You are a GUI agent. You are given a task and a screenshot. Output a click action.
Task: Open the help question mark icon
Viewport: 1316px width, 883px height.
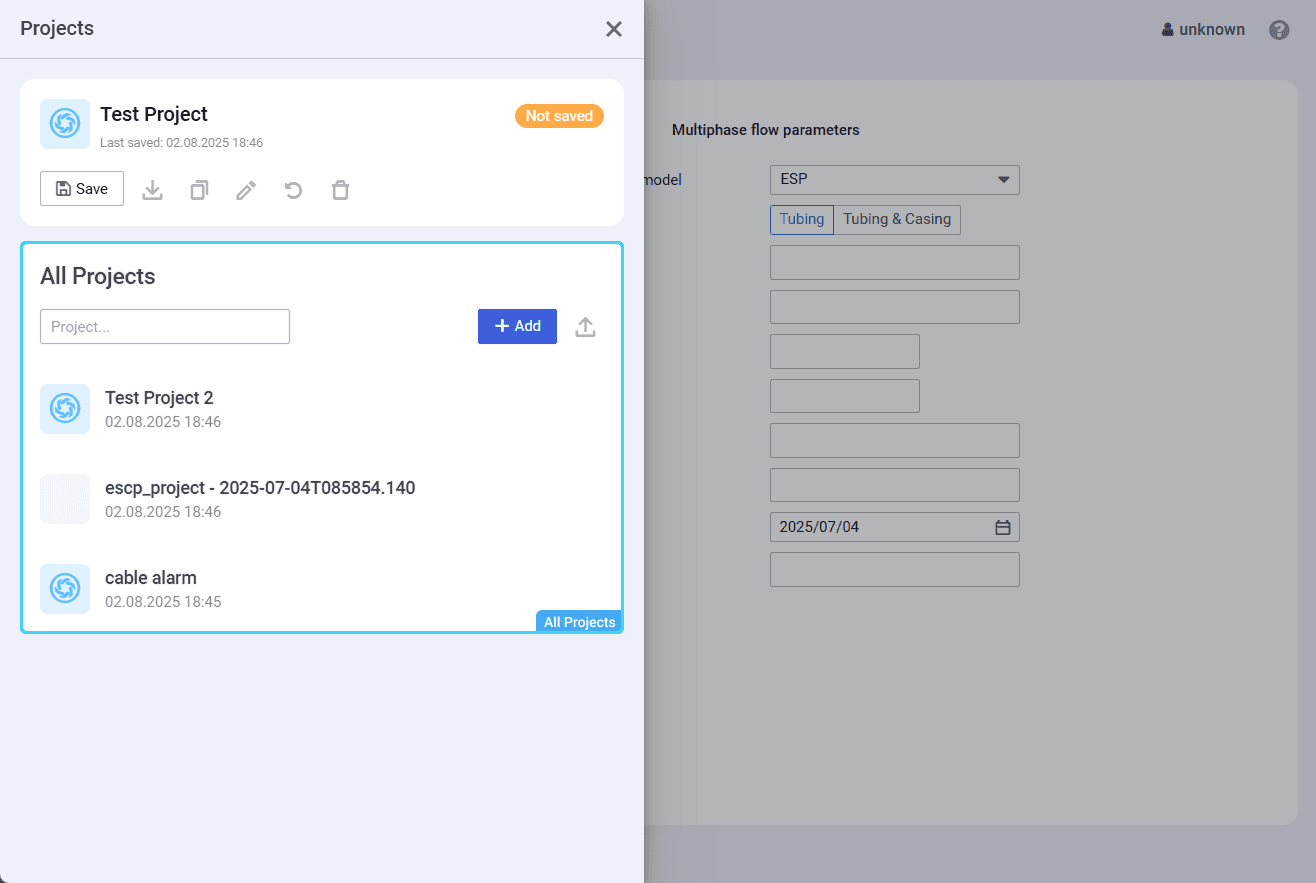click(x=1279, y=30)
